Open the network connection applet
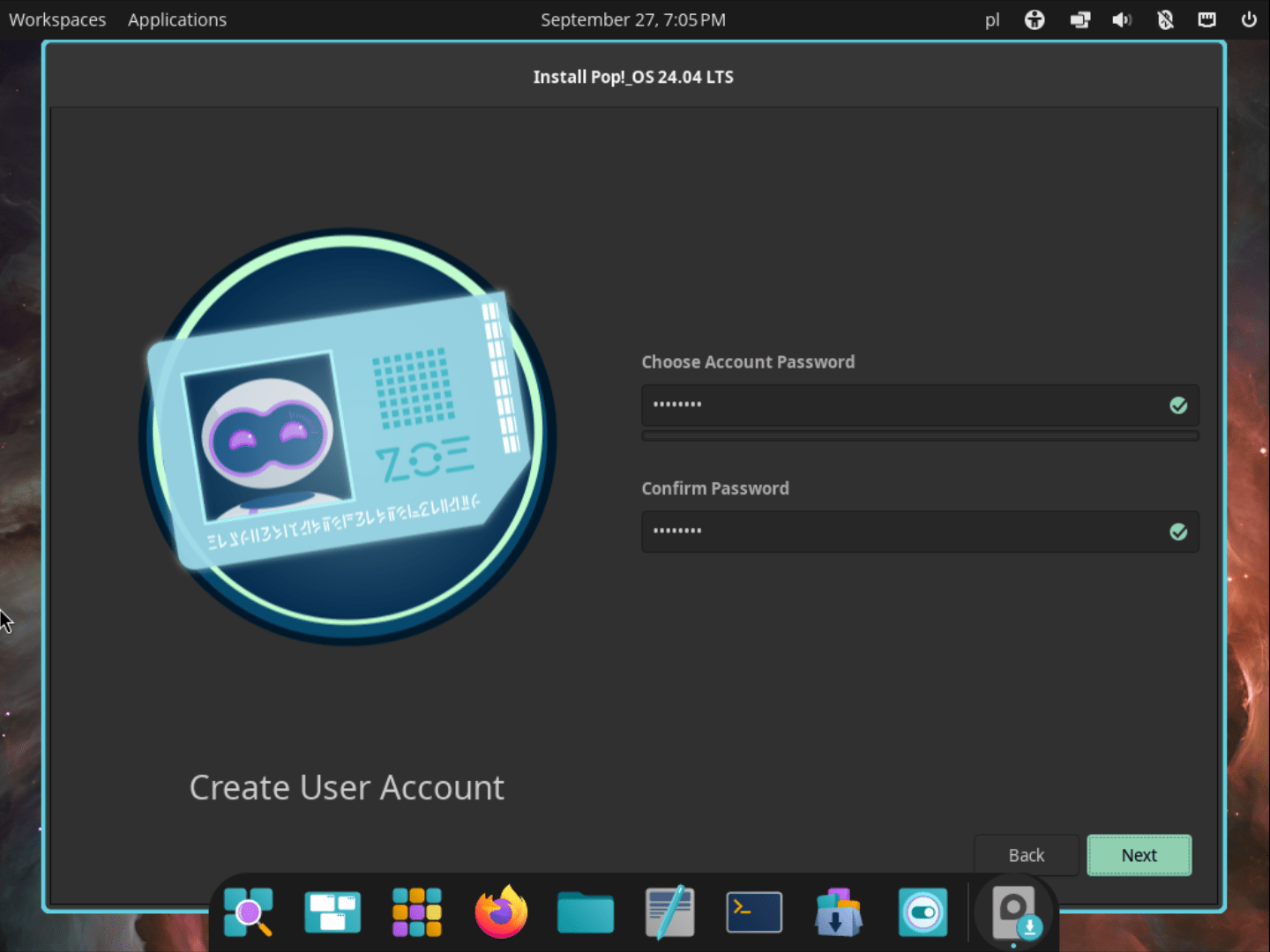This screenshot has width=1270, height=952. 1206,19
